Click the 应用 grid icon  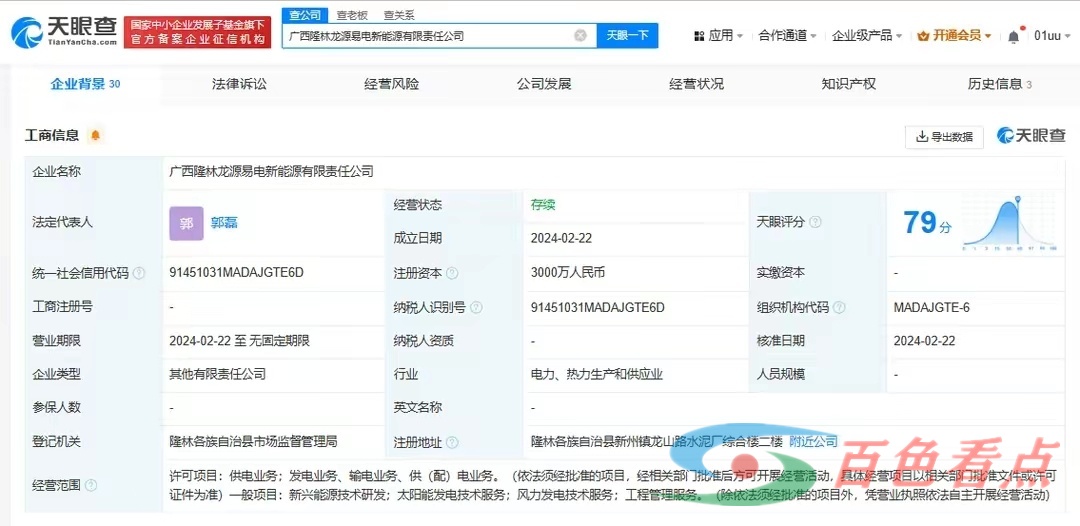699,36
